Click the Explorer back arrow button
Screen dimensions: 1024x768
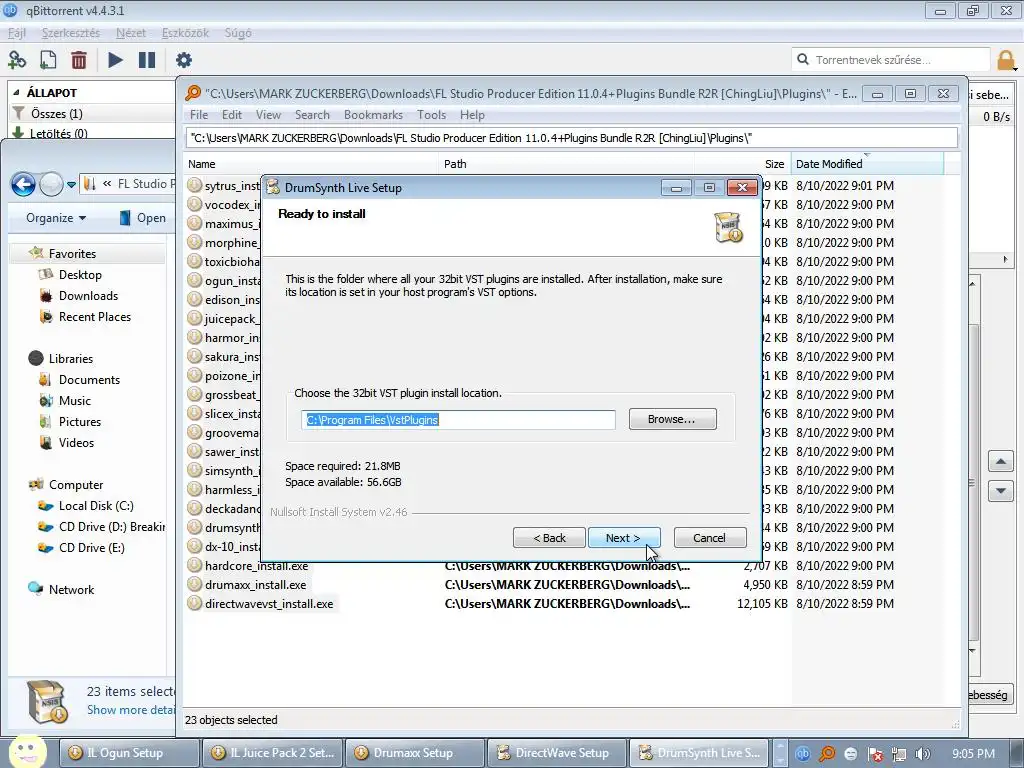[24, 185]
